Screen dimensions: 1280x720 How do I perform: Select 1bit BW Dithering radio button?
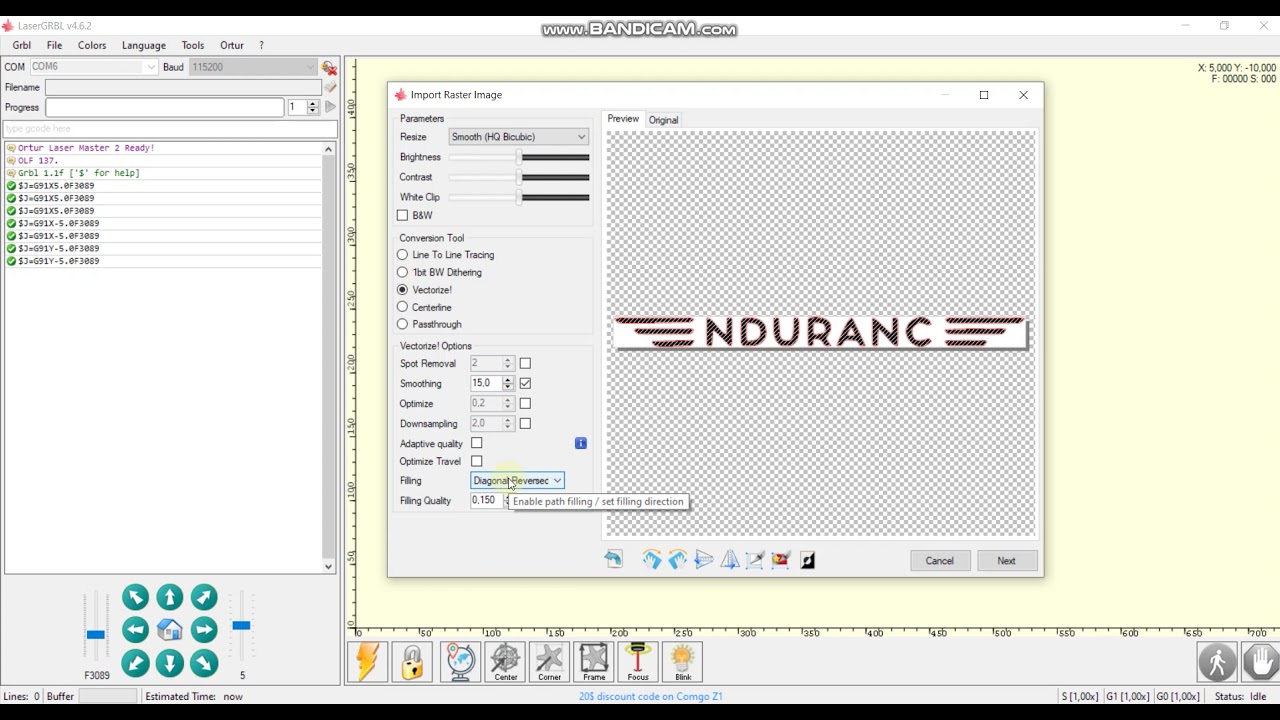click(x=402, y=272)
